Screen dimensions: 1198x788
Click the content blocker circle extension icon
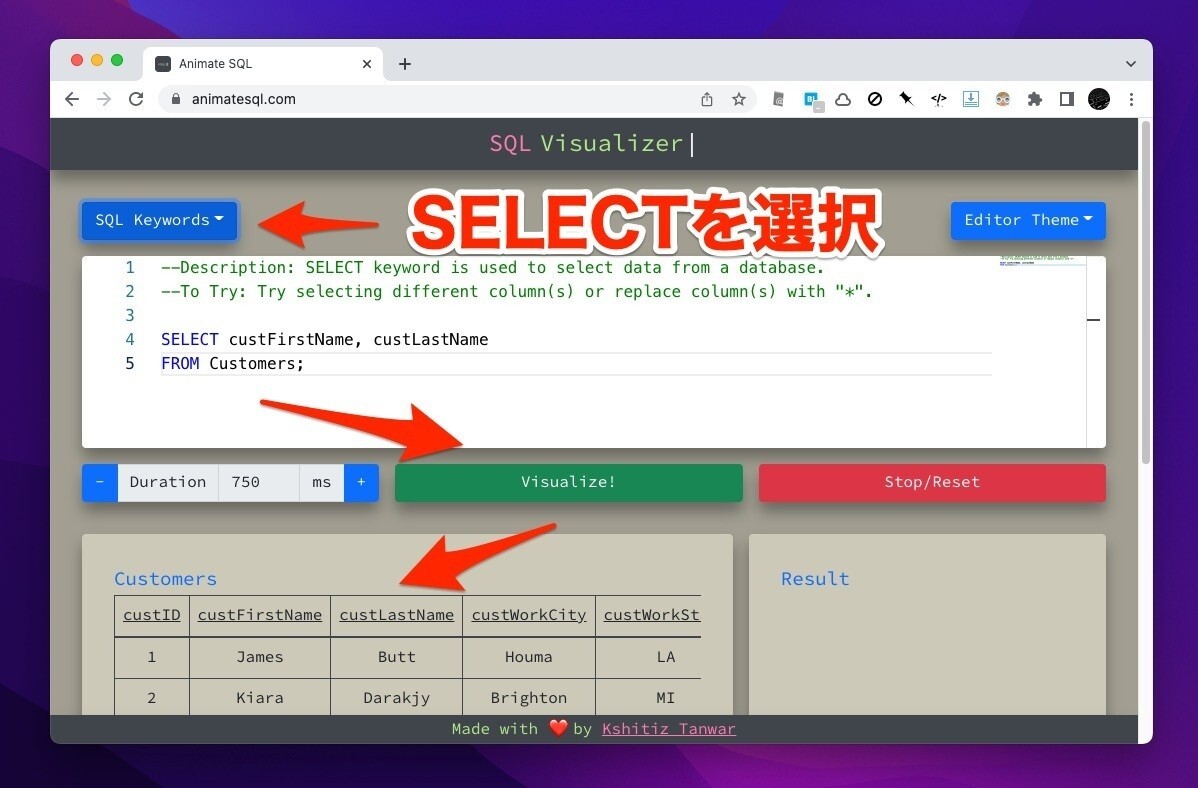(x=875, y=99)
